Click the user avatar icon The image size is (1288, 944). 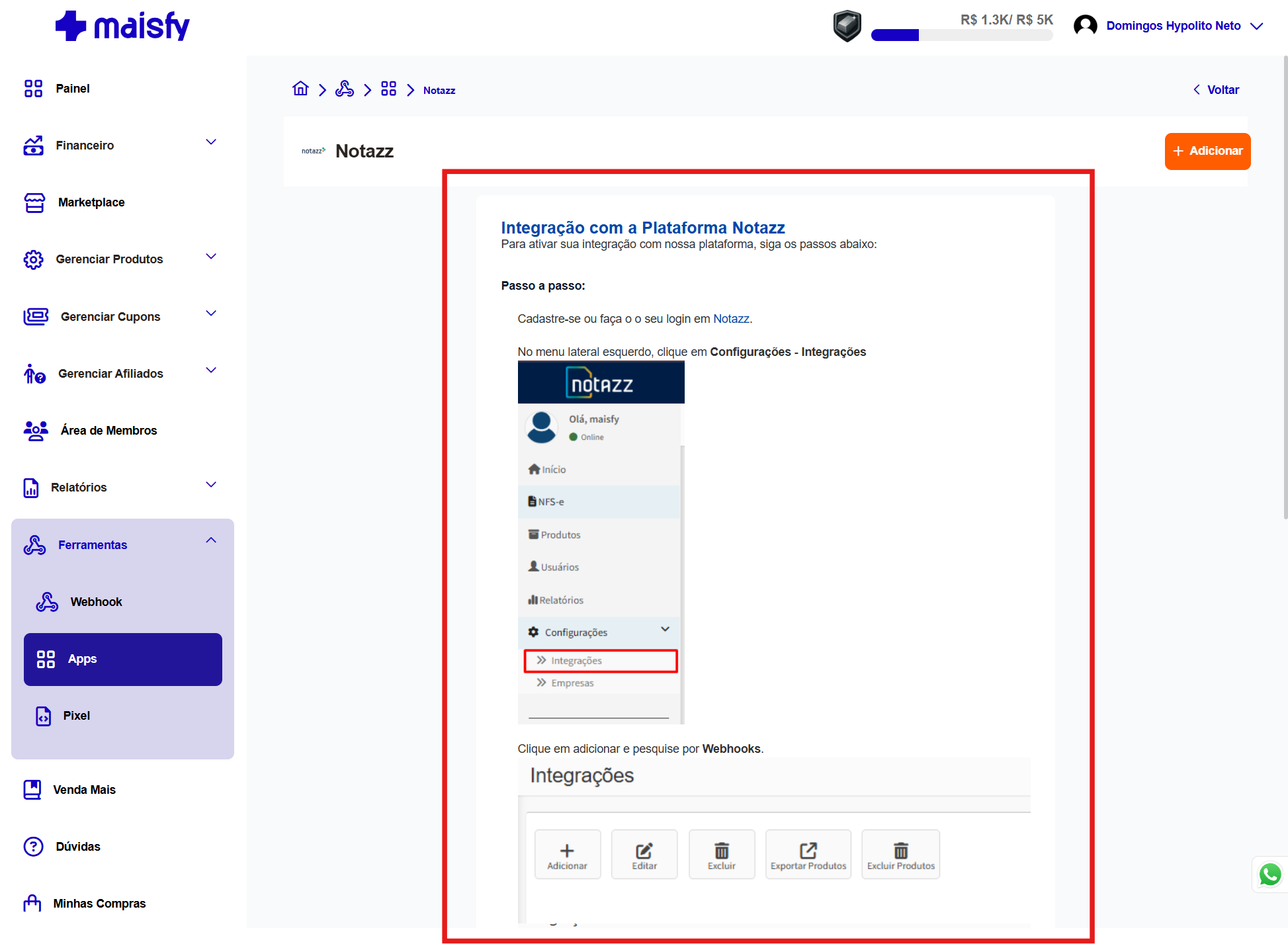click(x=1085, y=26)
